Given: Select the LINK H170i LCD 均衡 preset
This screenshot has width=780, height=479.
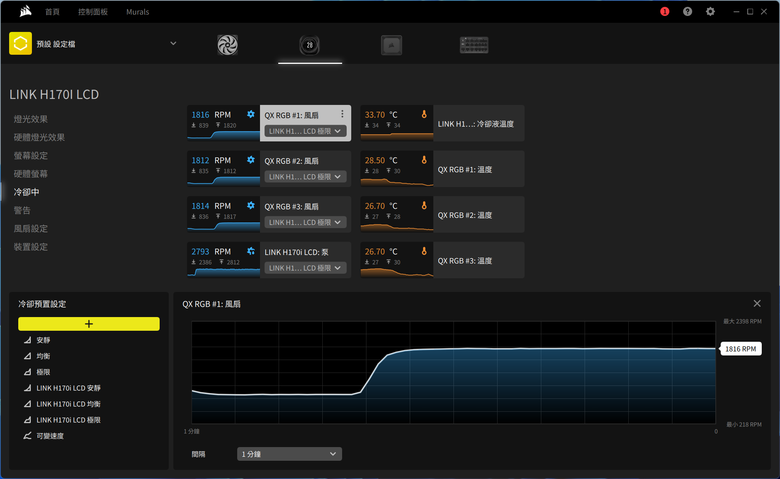Looking at the screenshot, I should point(68,404).
